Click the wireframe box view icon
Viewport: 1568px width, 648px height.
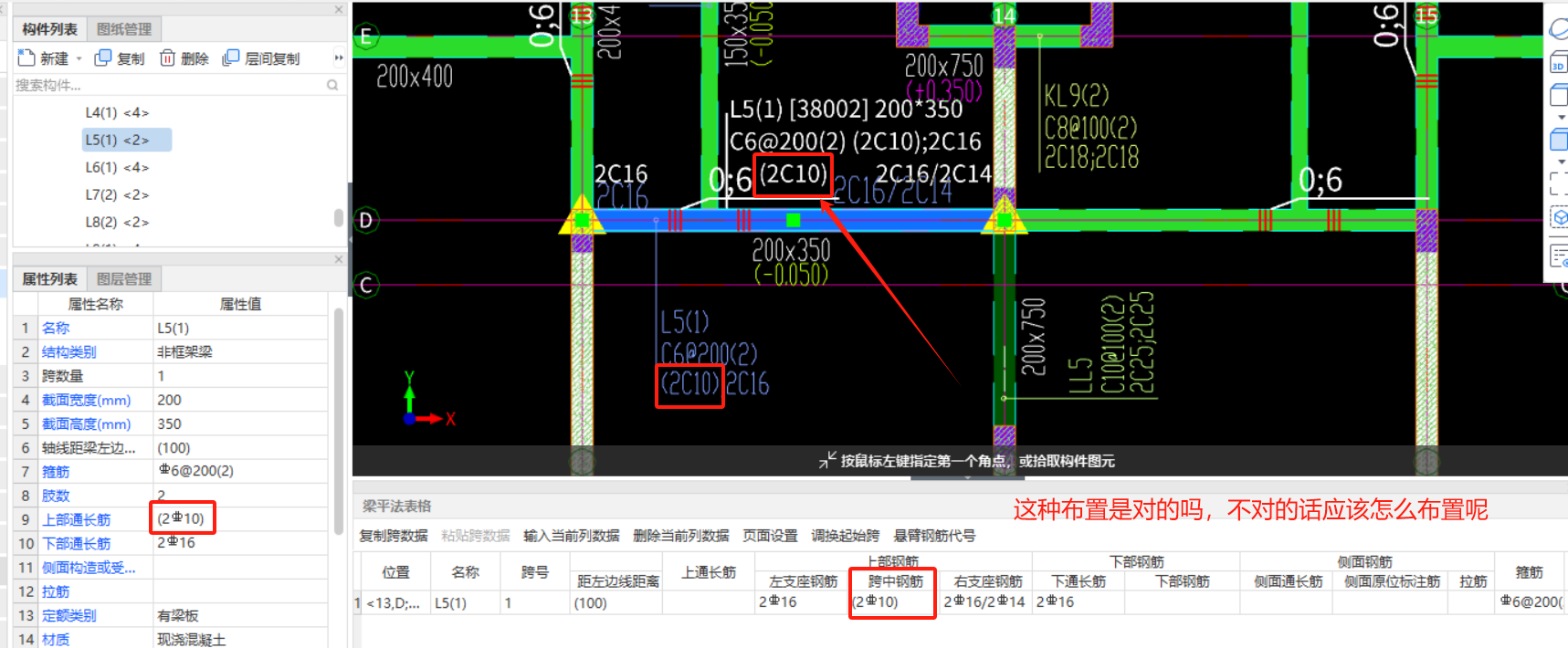1558,95
